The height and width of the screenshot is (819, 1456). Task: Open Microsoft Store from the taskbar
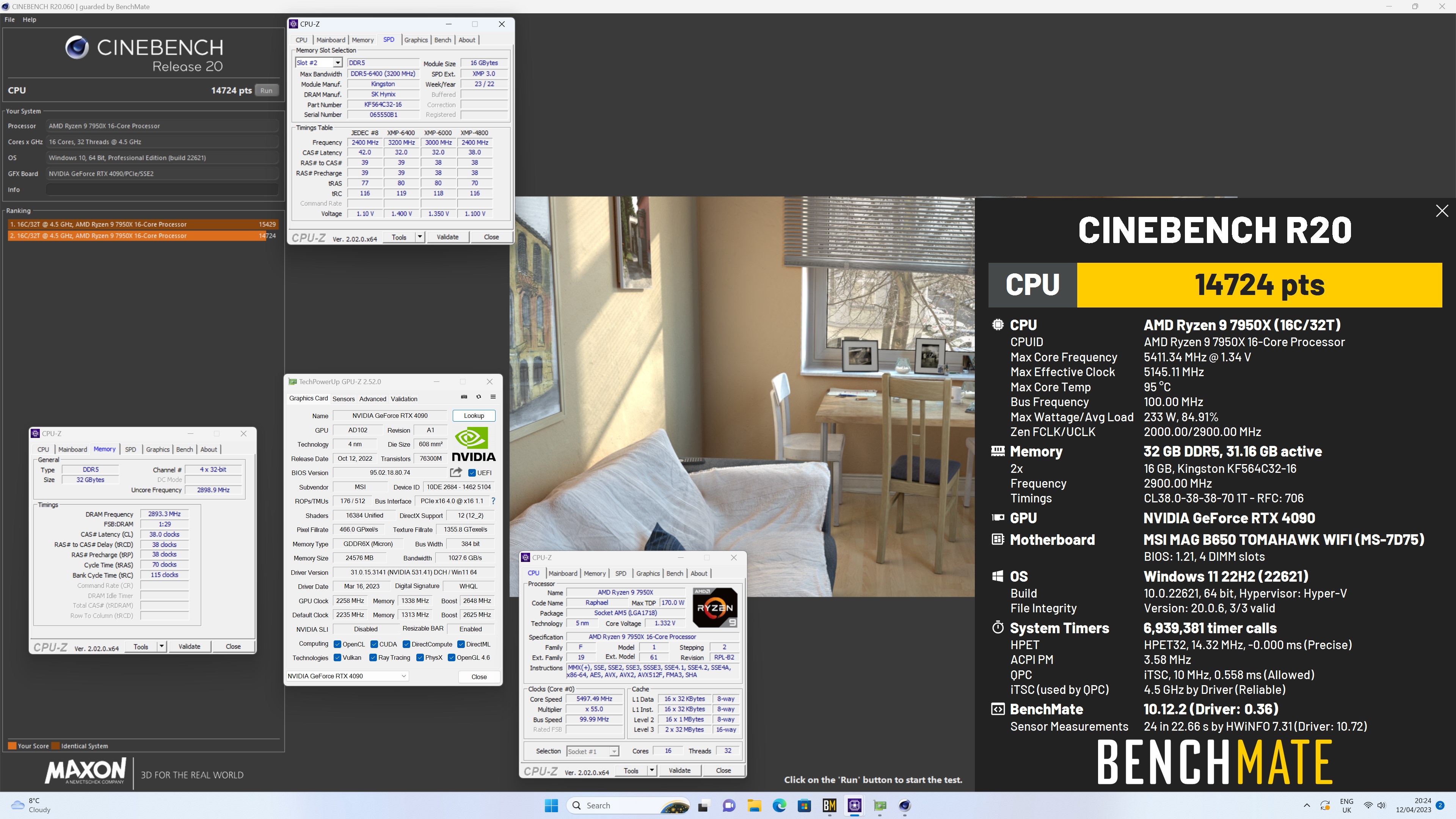(804, 805)
